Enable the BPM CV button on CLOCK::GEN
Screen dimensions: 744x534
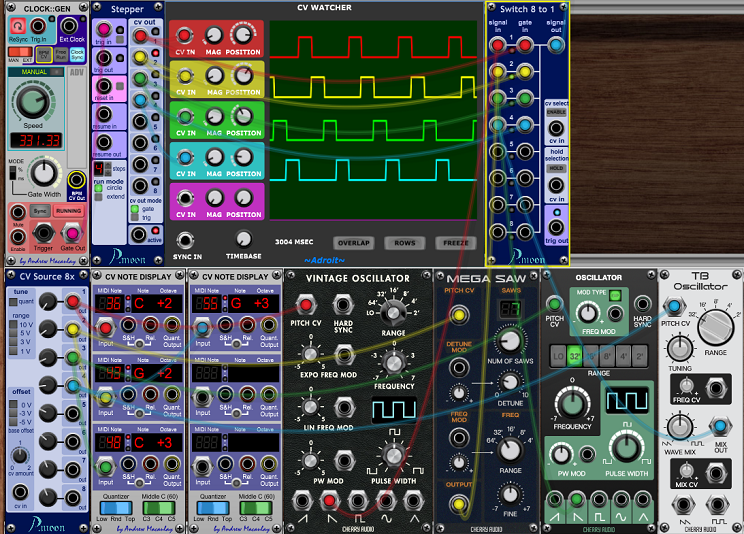pyautogui.click(x=44, y=55)
